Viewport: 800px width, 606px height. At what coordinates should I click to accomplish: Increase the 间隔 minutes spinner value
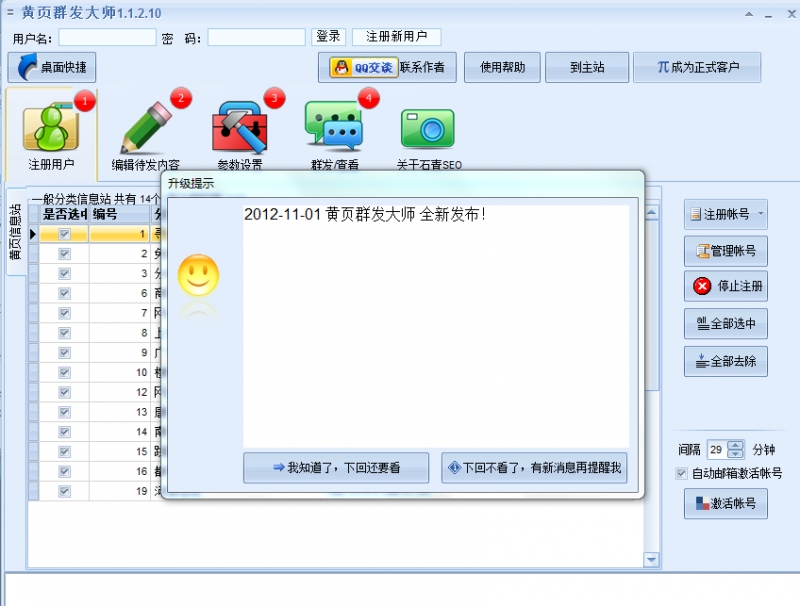tap(736, 445)
